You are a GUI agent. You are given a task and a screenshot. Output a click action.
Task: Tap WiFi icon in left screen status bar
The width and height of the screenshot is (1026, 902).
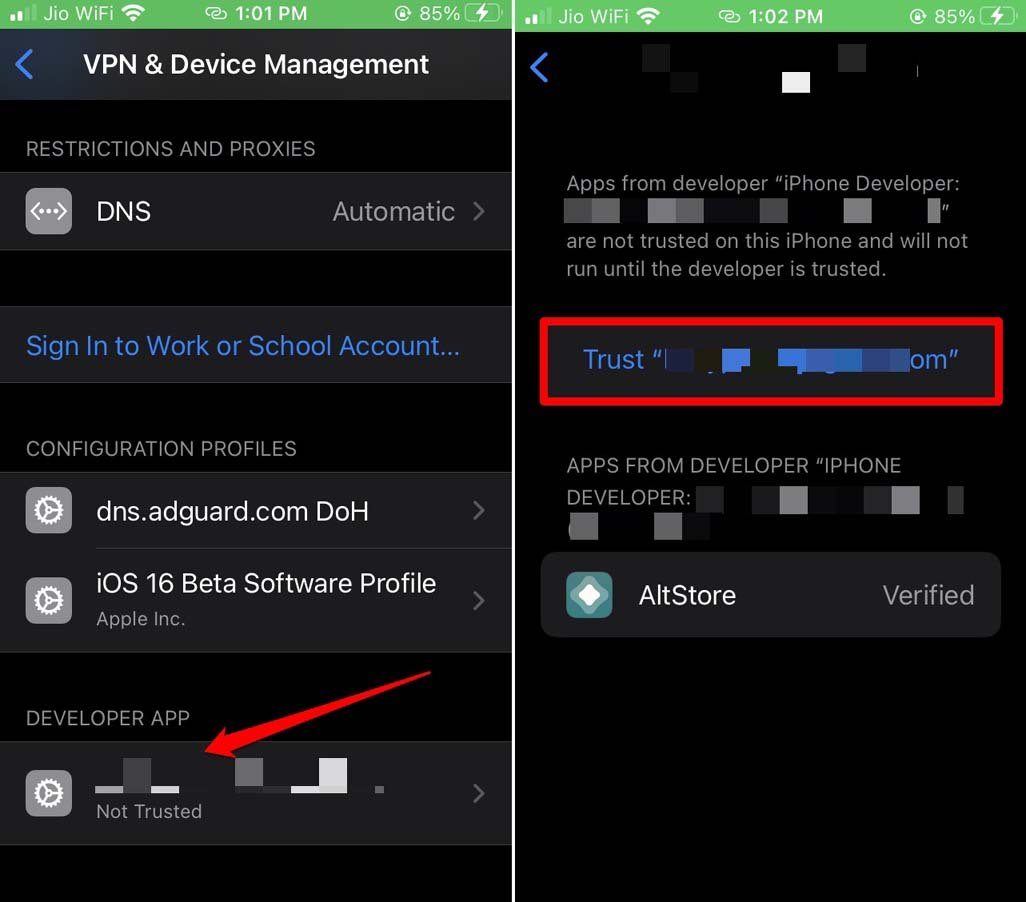click(133, 13)
